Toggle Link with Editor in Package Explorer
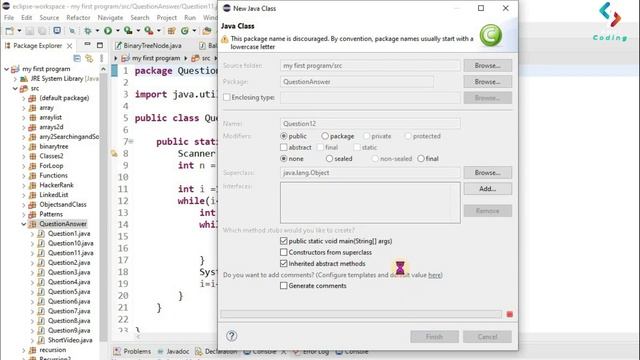640x360 pixels. tap(89, 58)
